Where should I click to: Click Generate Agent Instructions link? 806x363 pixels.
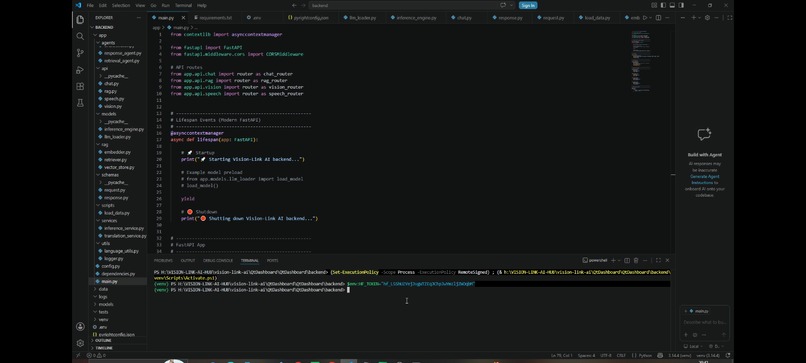tap(704, 179)
